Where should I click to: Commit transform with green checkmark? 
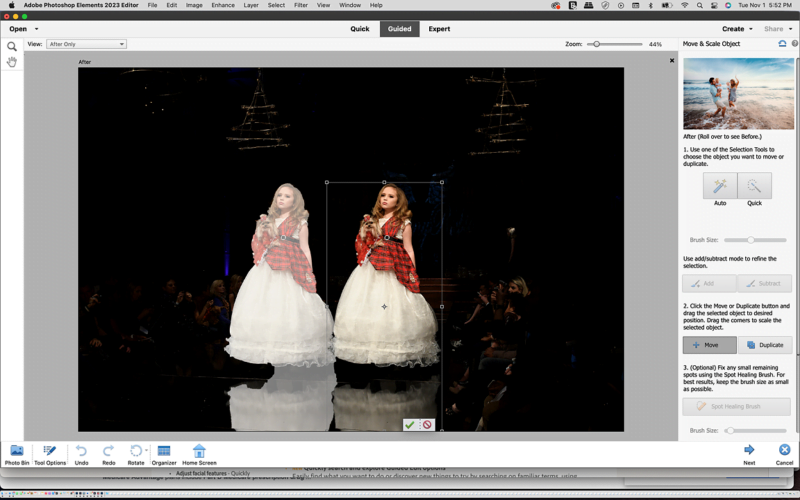pos(409,425)
